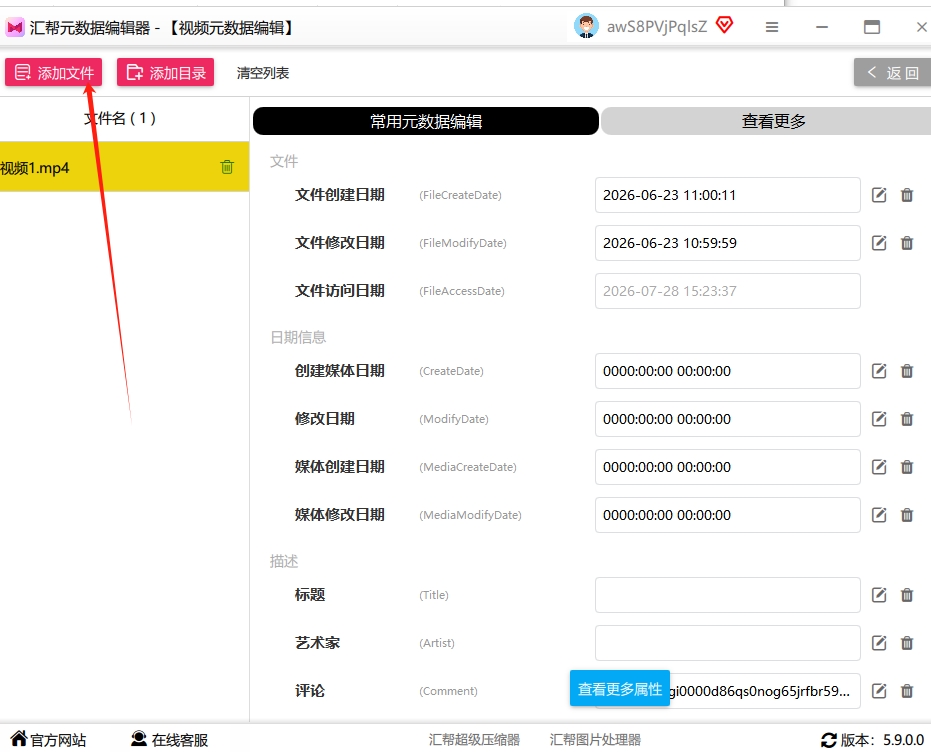The height and width of the screenshot is (752, 931).
Task: Click the edit icon for FileModifyDate
Action: tap(879, 243)
